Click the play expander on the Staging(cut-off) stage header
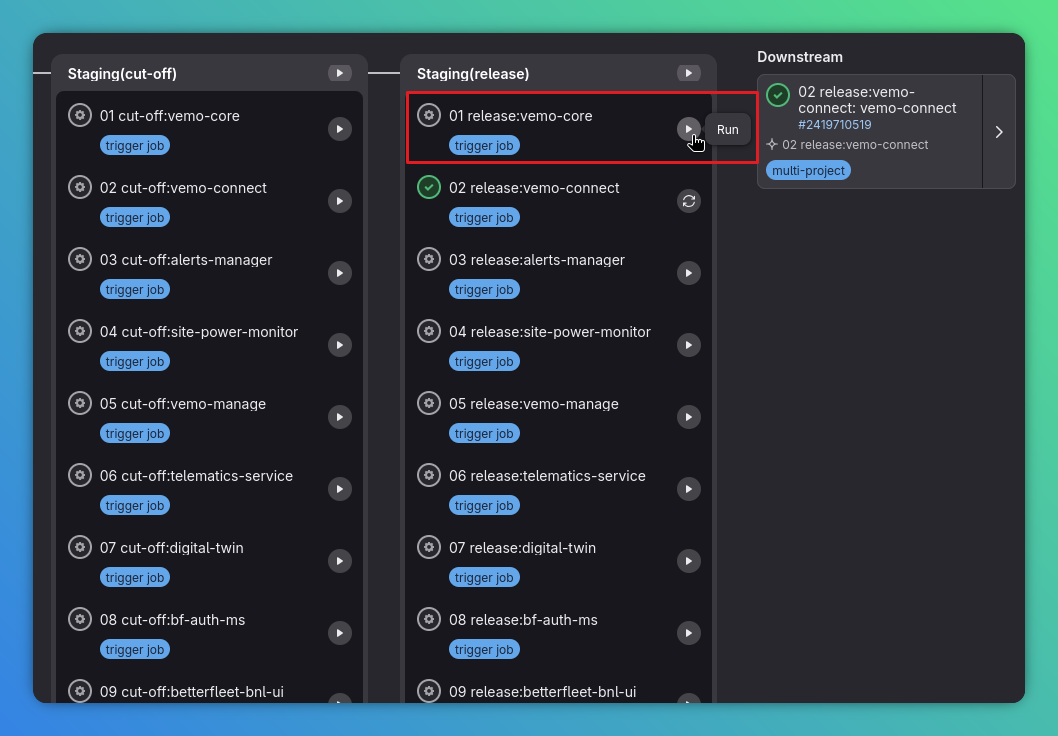This screenshot has width=1058, height=736. coord(339,72)
